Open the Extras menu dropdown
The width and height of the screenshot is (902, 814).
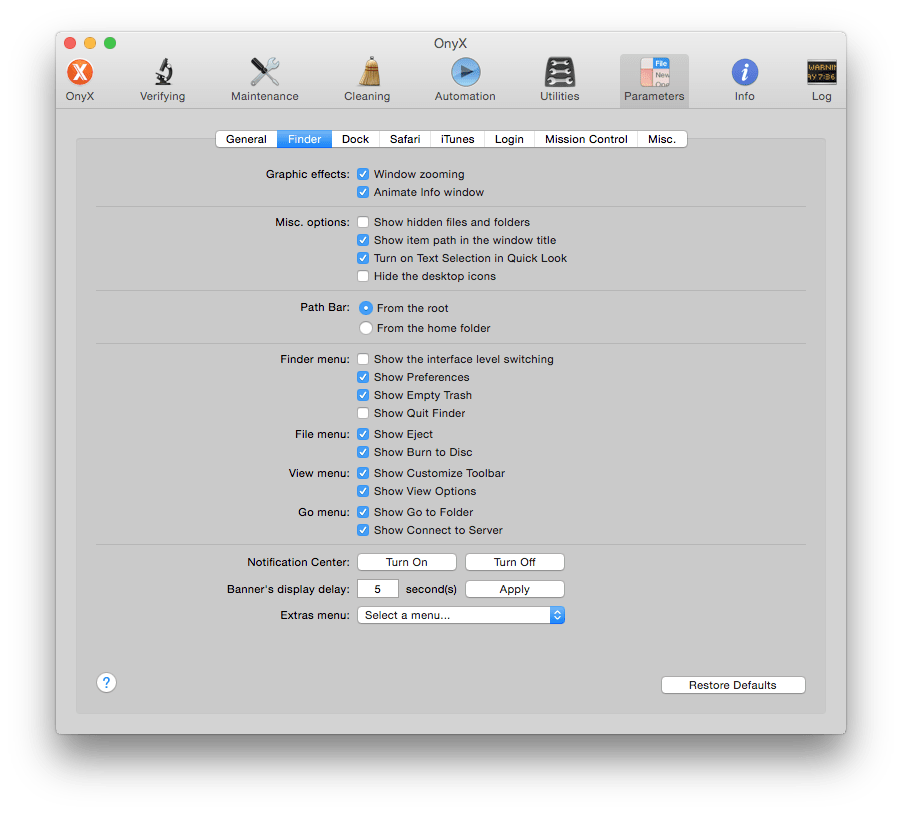point(460,615)
